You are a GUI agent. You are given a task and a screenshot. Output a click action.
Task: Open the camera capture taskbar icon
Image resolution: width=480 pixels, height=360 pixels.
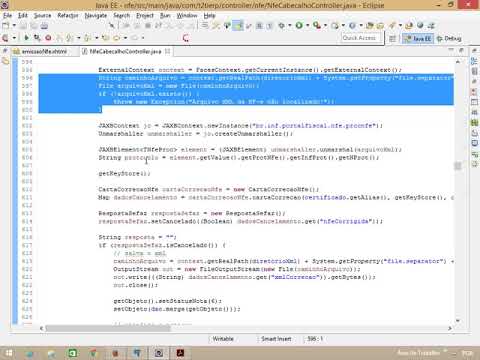pyautogui.click(x=159, y=353)
